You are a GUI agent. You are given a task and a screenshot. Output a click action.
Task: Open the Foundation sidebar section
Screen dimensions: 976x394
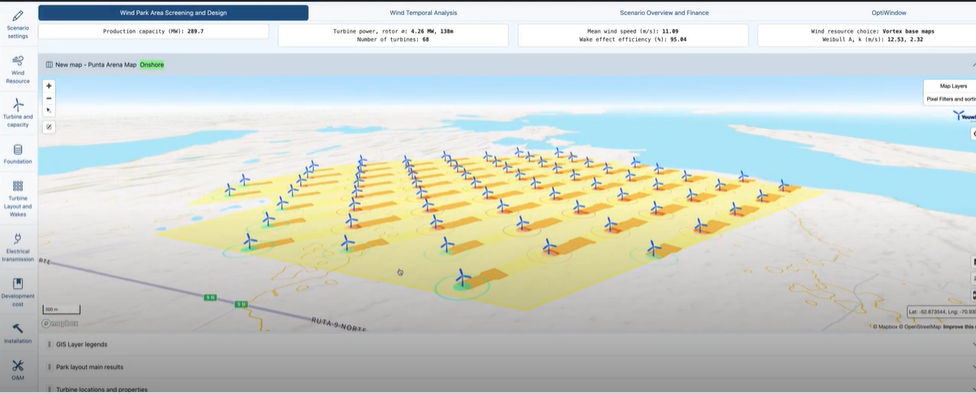click(18, 154)
